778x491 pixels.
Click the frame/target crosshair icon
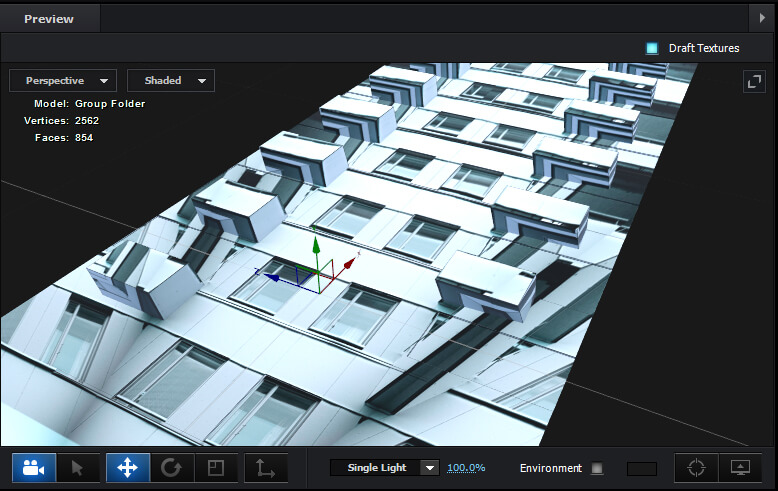tap(696, 468)
